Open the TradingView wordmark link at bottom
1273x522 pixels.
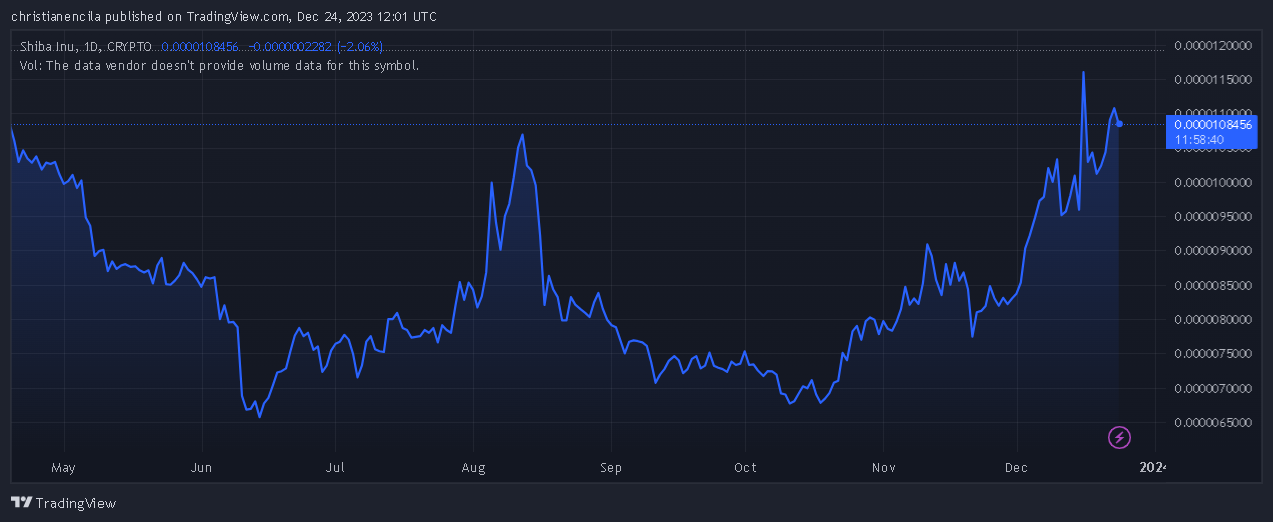(76, 503)
